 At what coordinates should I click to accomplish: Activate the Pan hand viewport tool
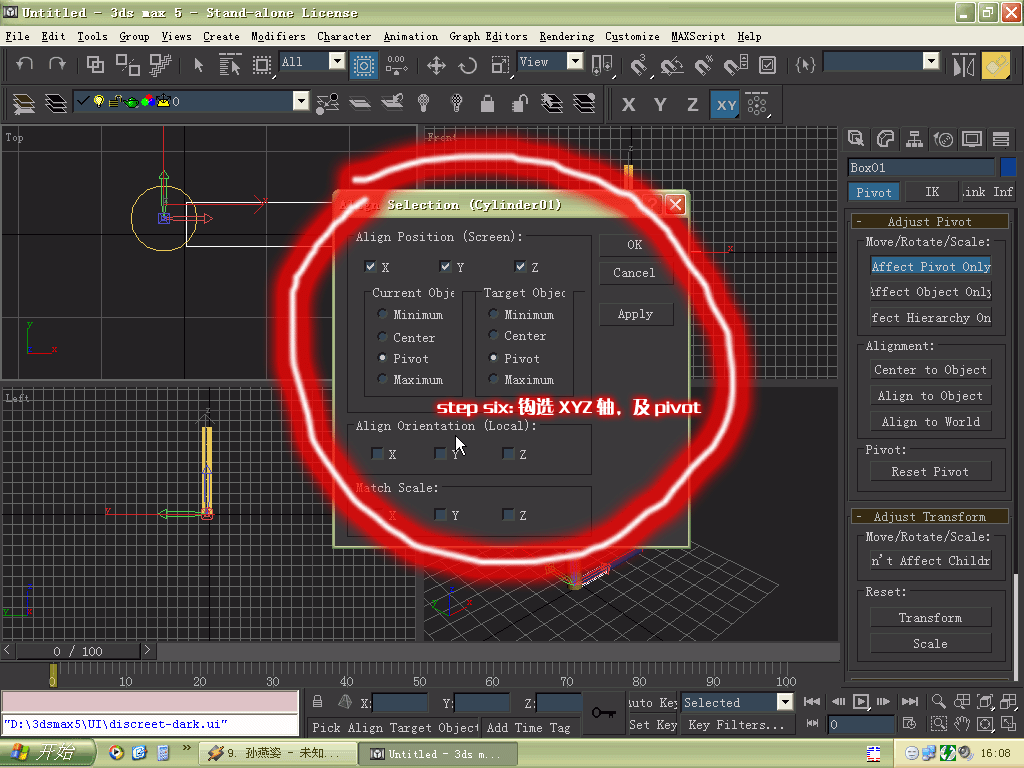[x=962, y=724]
